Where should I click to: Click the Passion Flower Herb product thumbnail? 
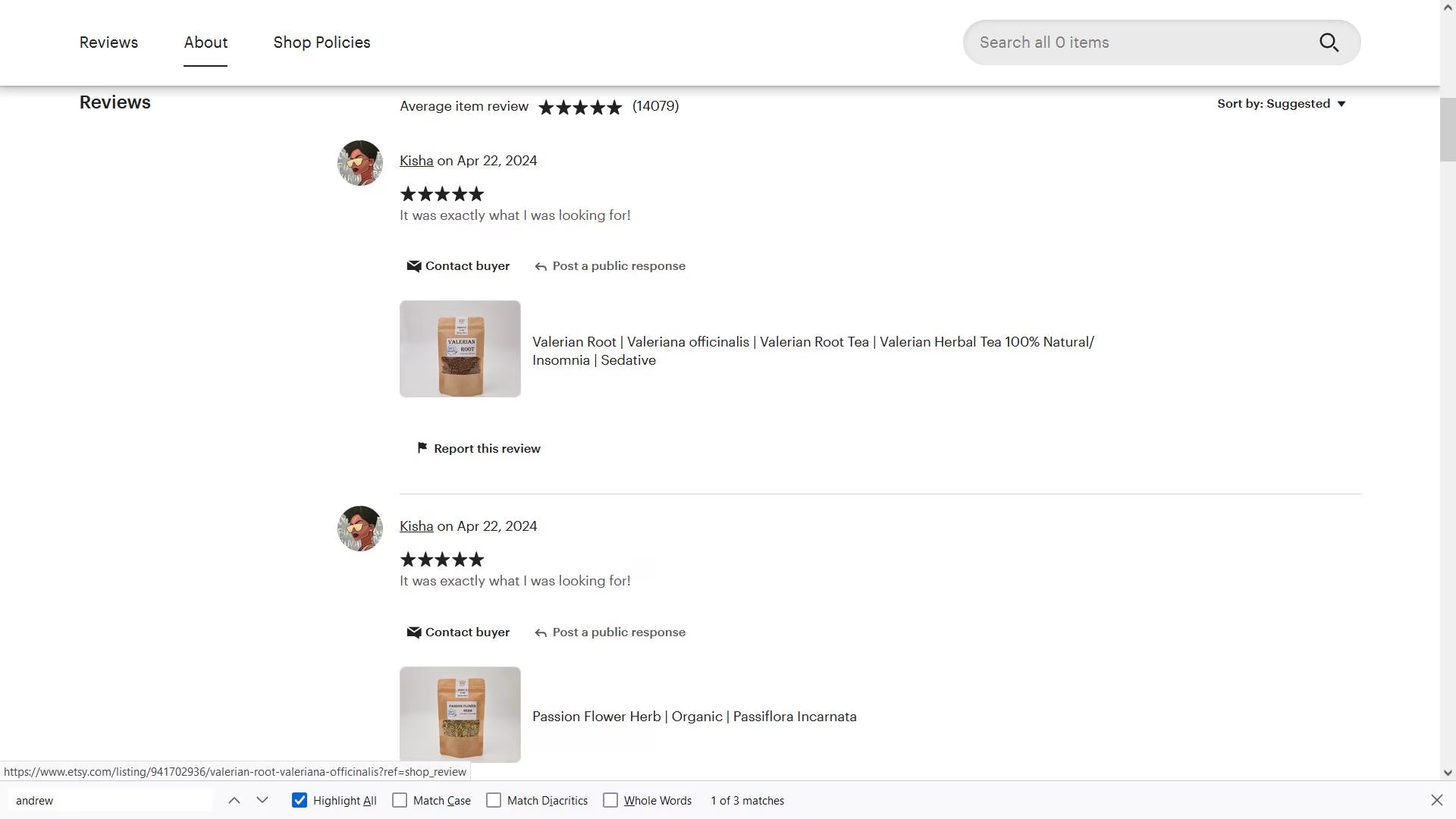coord(460,714)
